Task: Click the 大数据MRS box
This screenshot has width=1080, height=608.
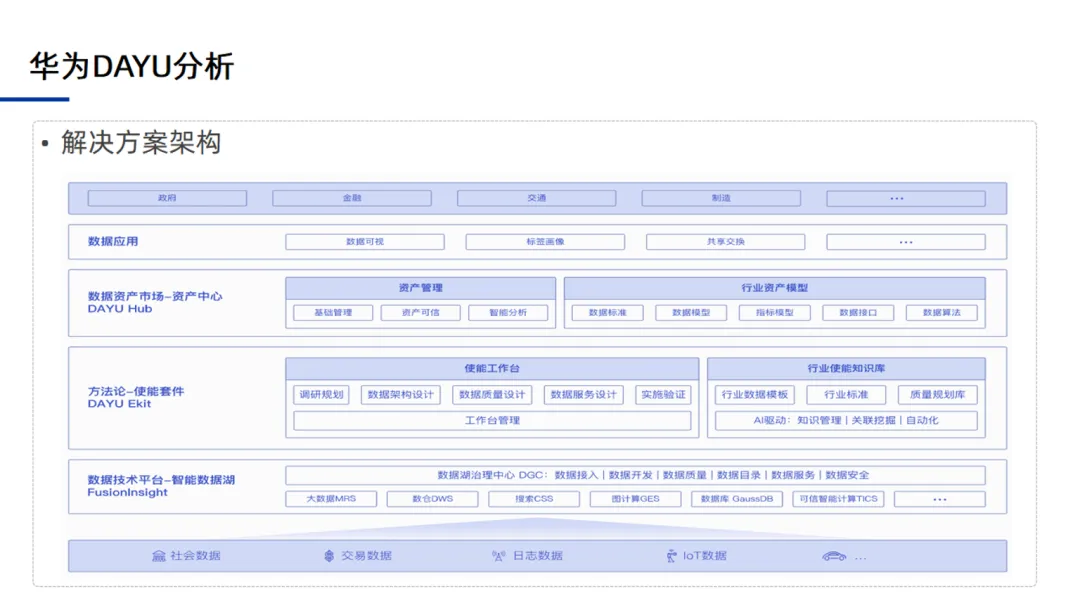Action: click(331, 499)
